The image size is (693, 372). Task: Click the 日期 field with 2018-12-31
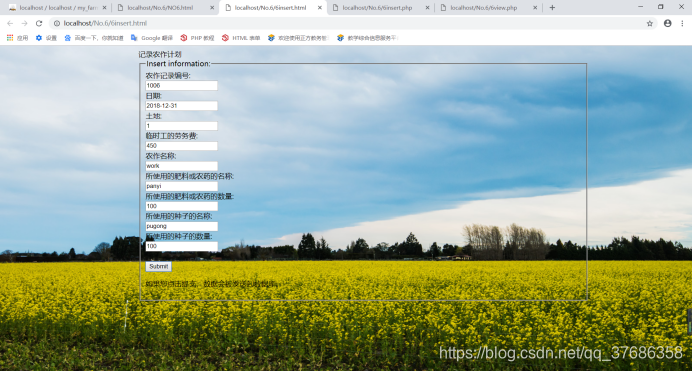point(181,106)
